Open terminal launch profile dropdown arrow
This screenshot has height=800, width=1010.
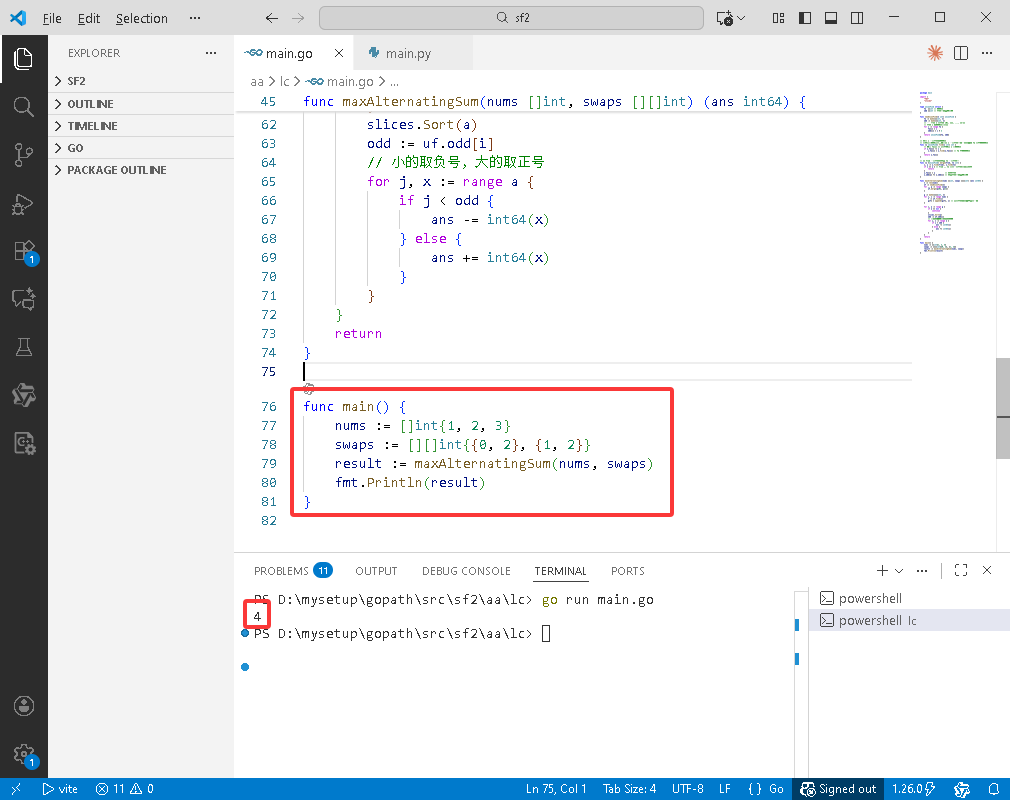pyautogui.click(x=899, y=571)
